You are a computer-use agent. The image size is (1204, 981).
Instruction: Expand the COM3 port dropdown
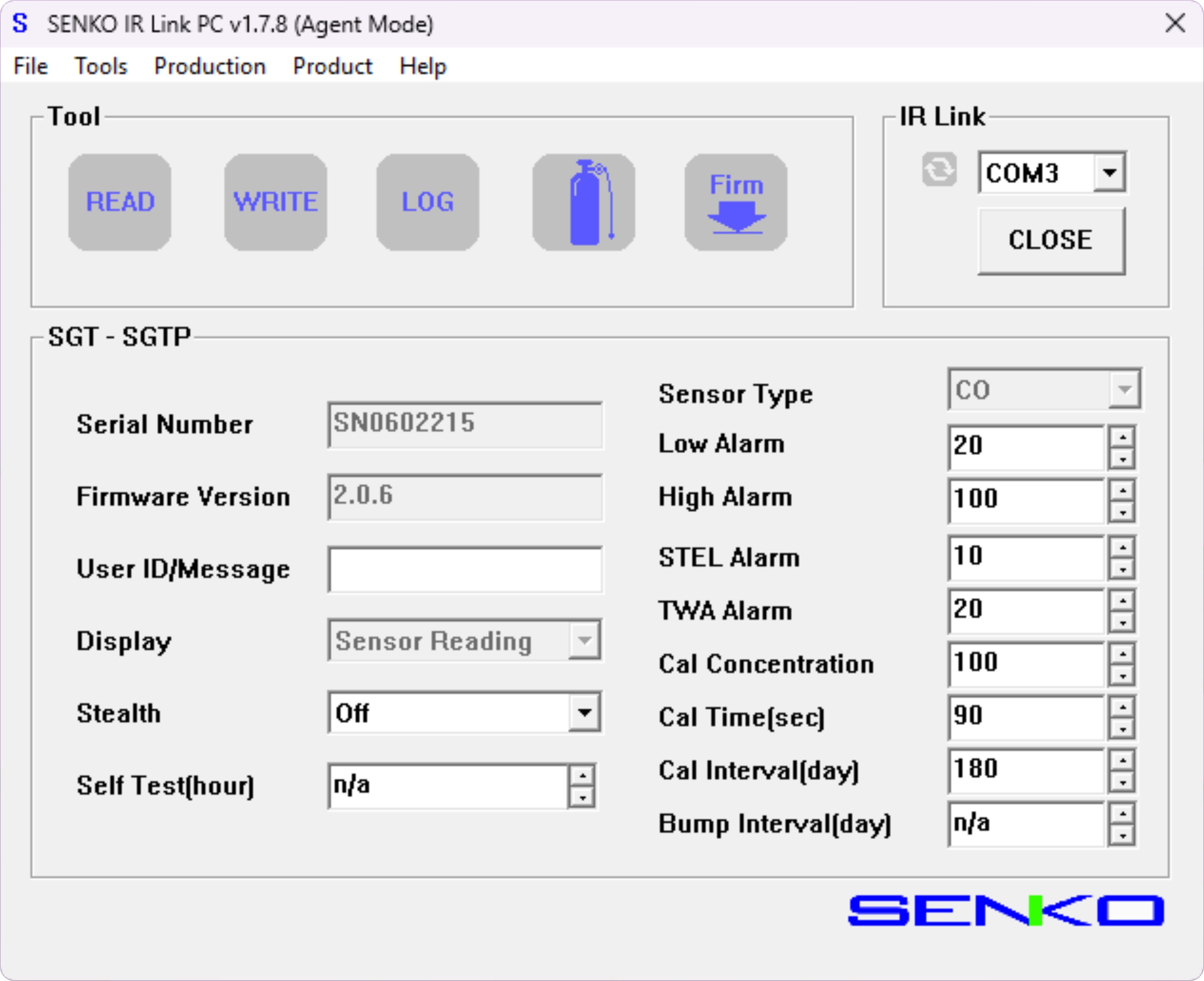[1109, 172]
